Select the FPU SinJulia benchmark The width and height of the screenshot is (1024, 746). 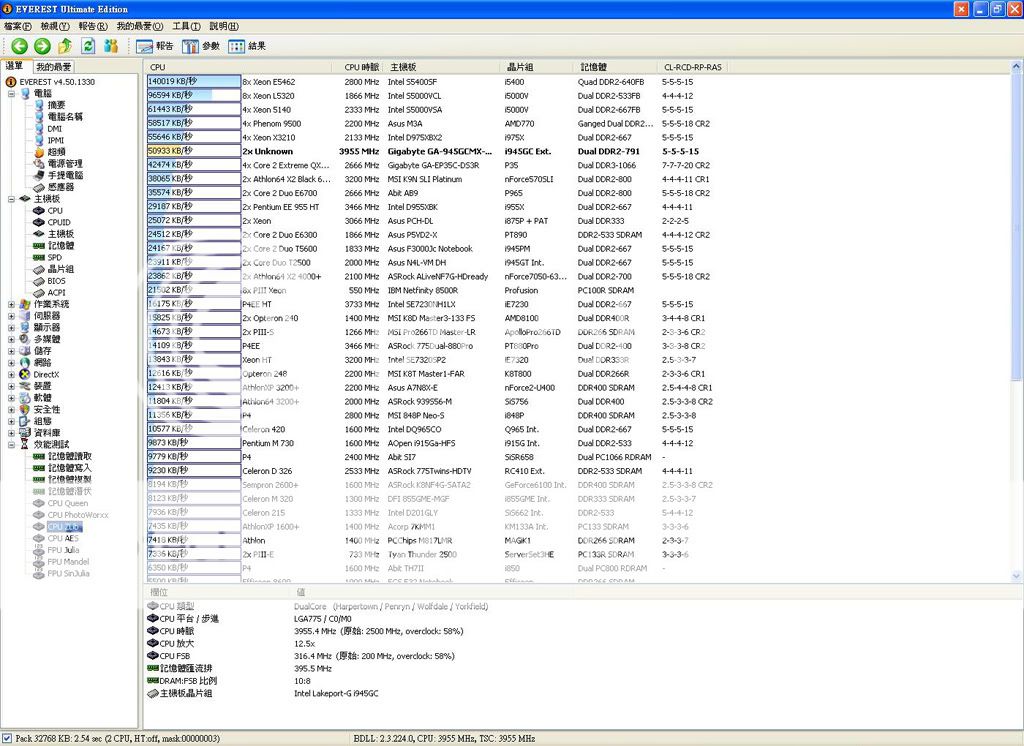(69, 574)
